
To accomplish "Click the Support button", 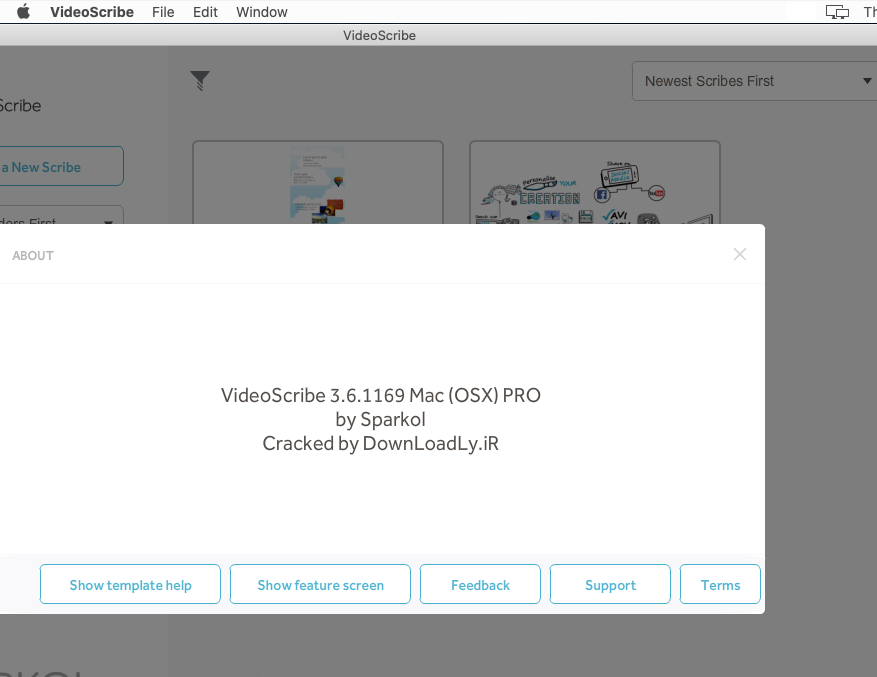I will [x=610, y=584].
